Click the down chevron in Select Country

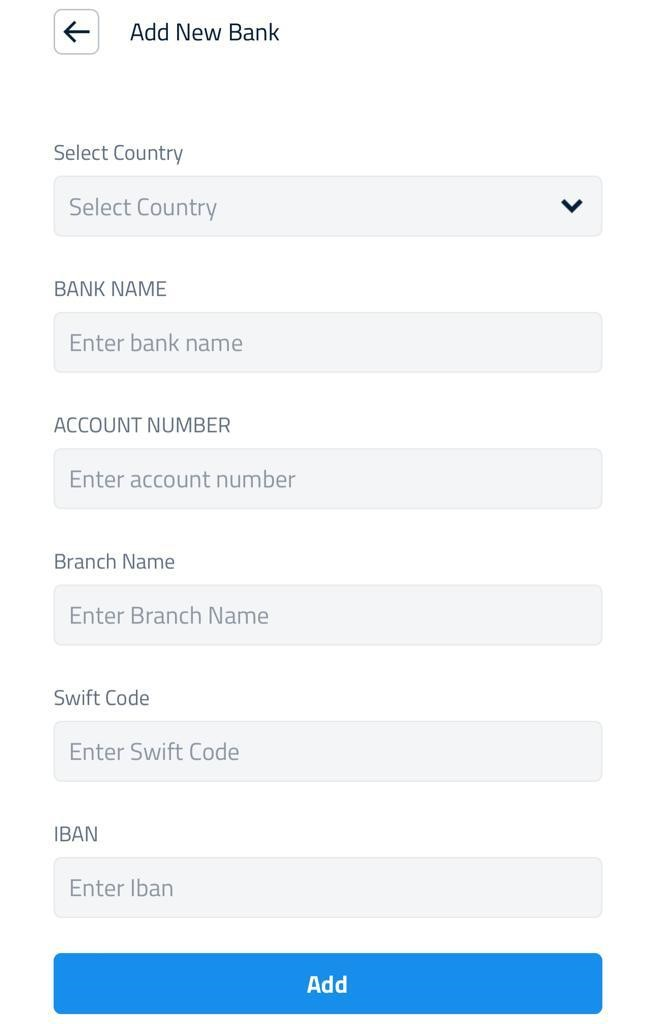pos(572,206)
